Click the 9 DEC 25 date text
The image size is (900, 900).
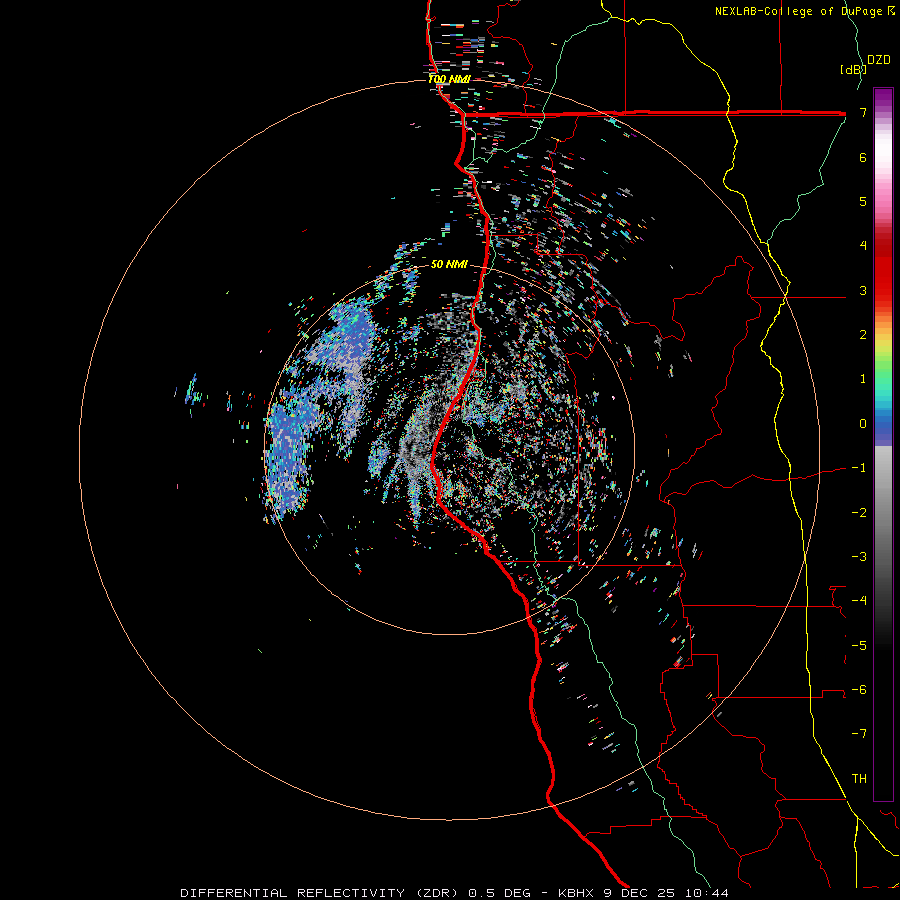pos(638,893)
